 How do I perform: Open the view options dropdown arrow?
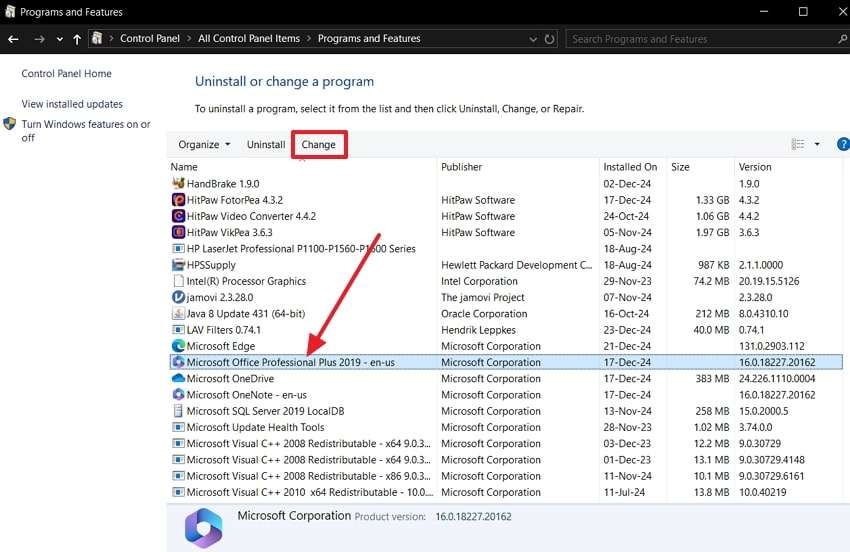click(x=817, y=144)
